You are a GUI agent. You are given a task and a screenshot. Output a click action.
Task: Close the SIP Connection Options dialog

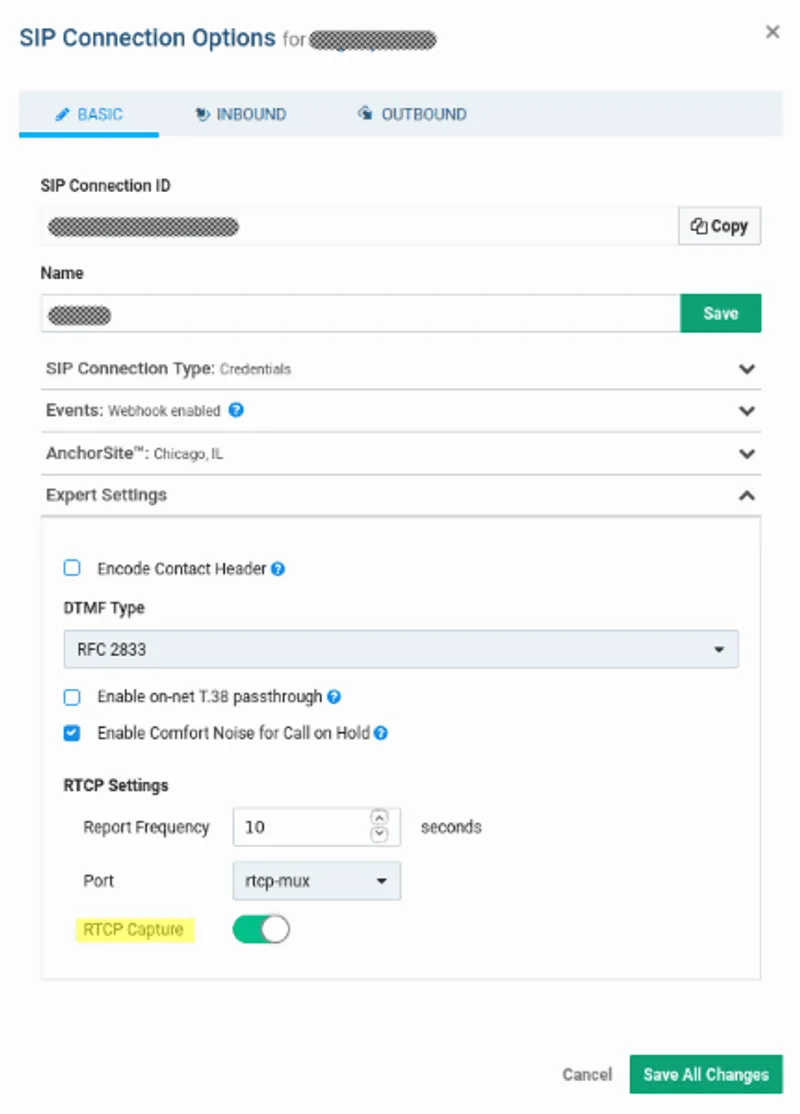point(772,32)
